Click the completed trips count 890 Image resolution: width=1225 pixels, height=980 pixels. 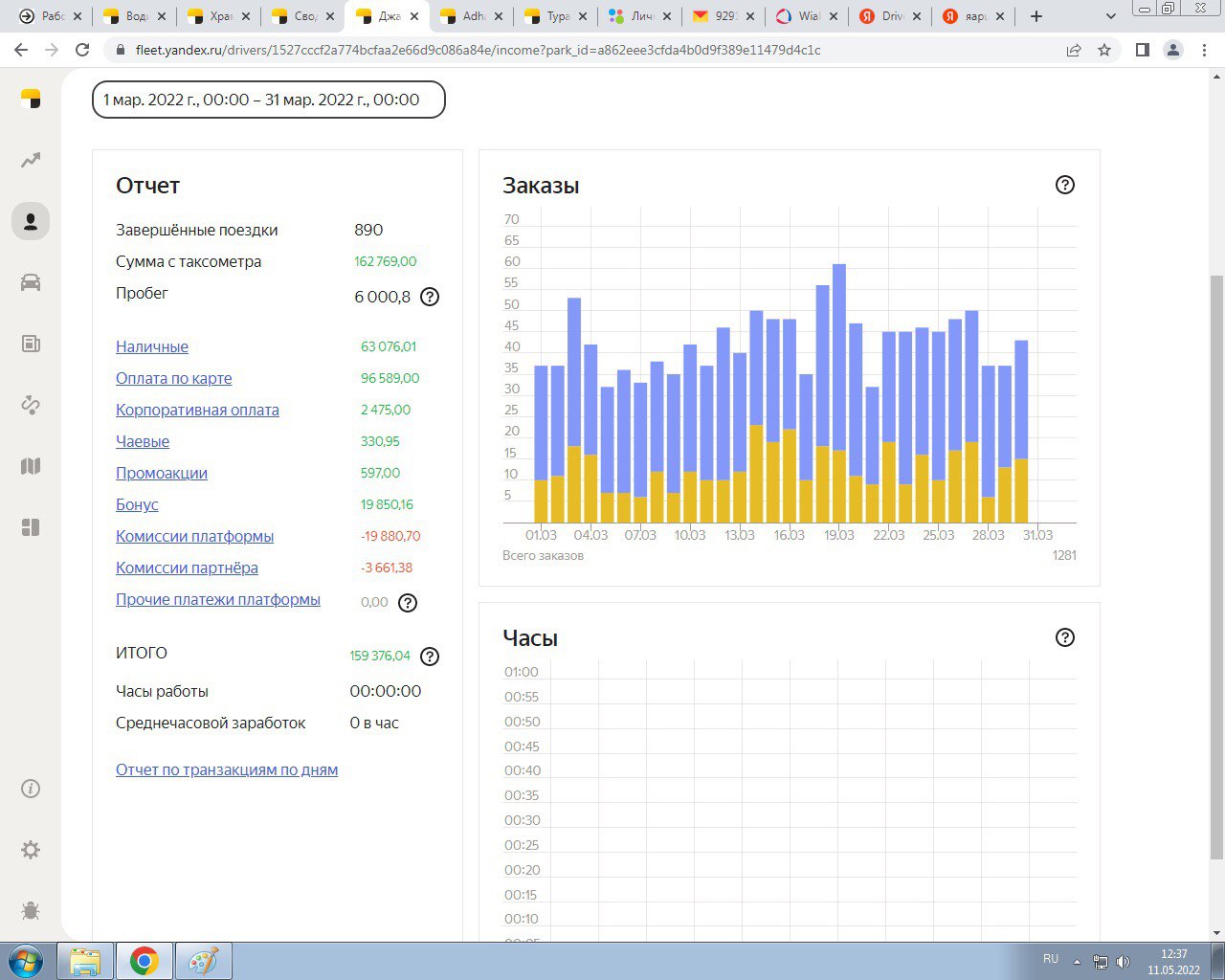coord(368,230)
